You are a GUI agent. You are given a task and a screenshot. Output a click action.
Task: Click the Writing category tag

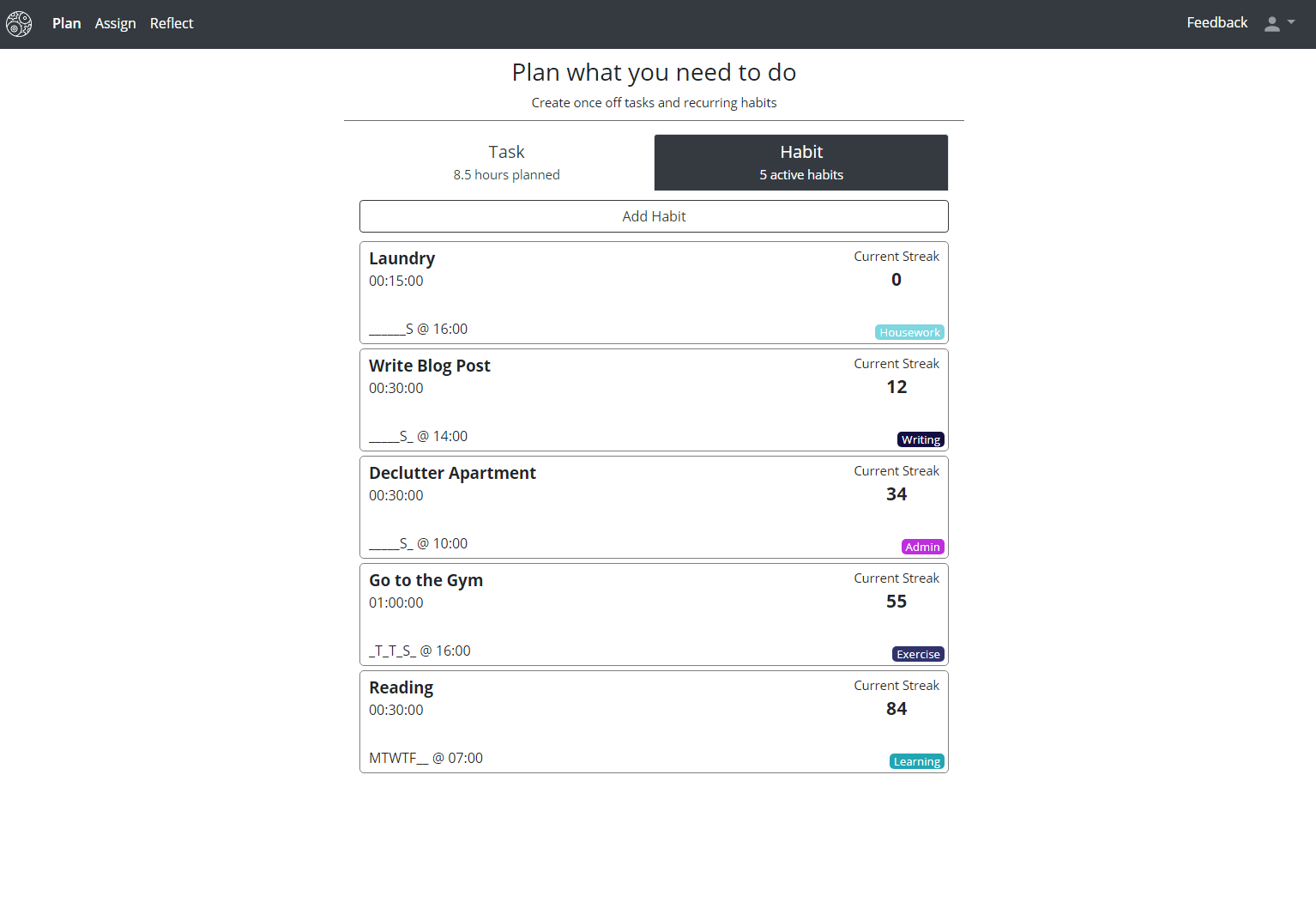pyautogui.click(x=921, y=440)
